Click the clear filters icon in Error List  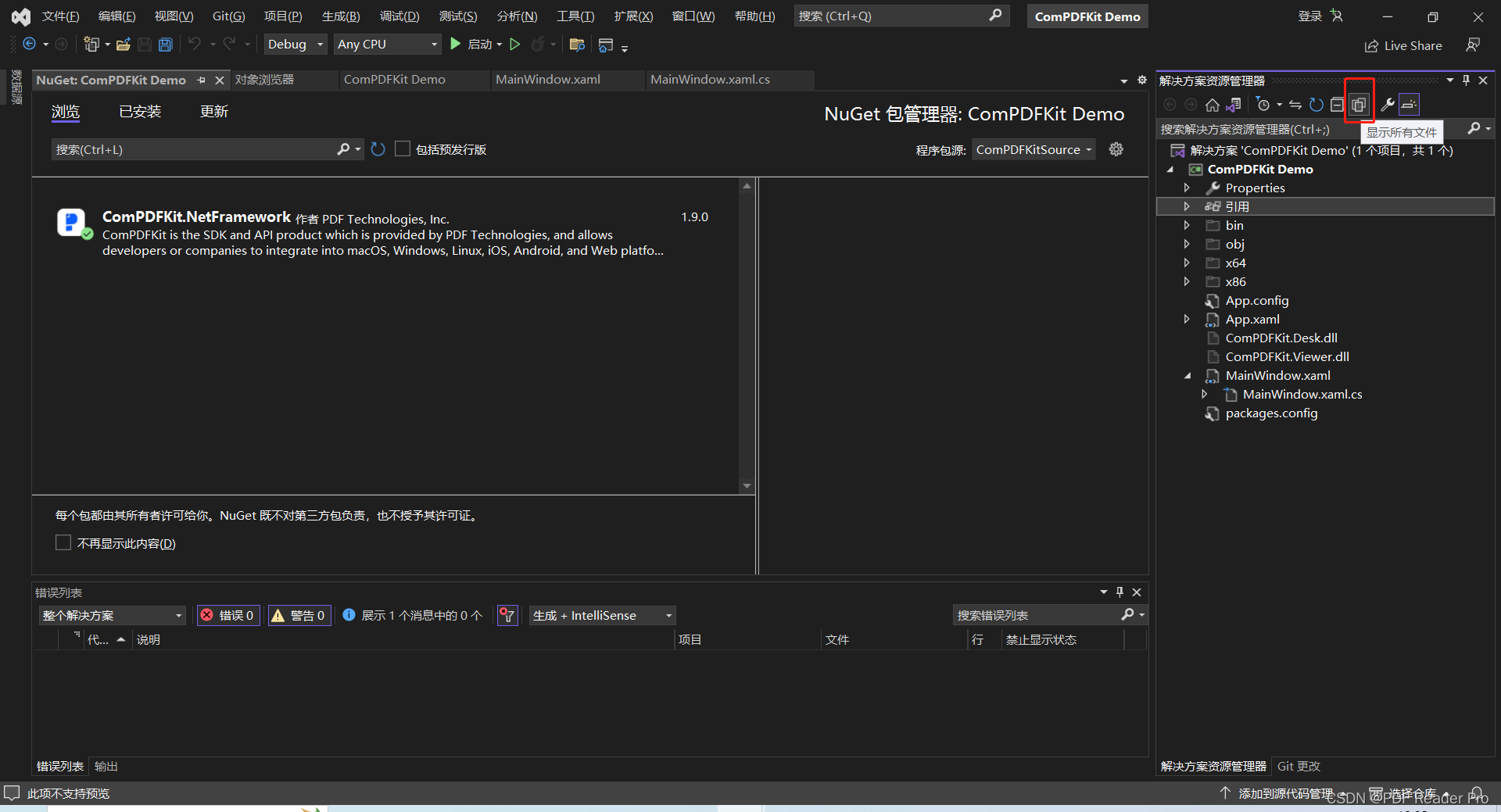click(x=507, y=615)
